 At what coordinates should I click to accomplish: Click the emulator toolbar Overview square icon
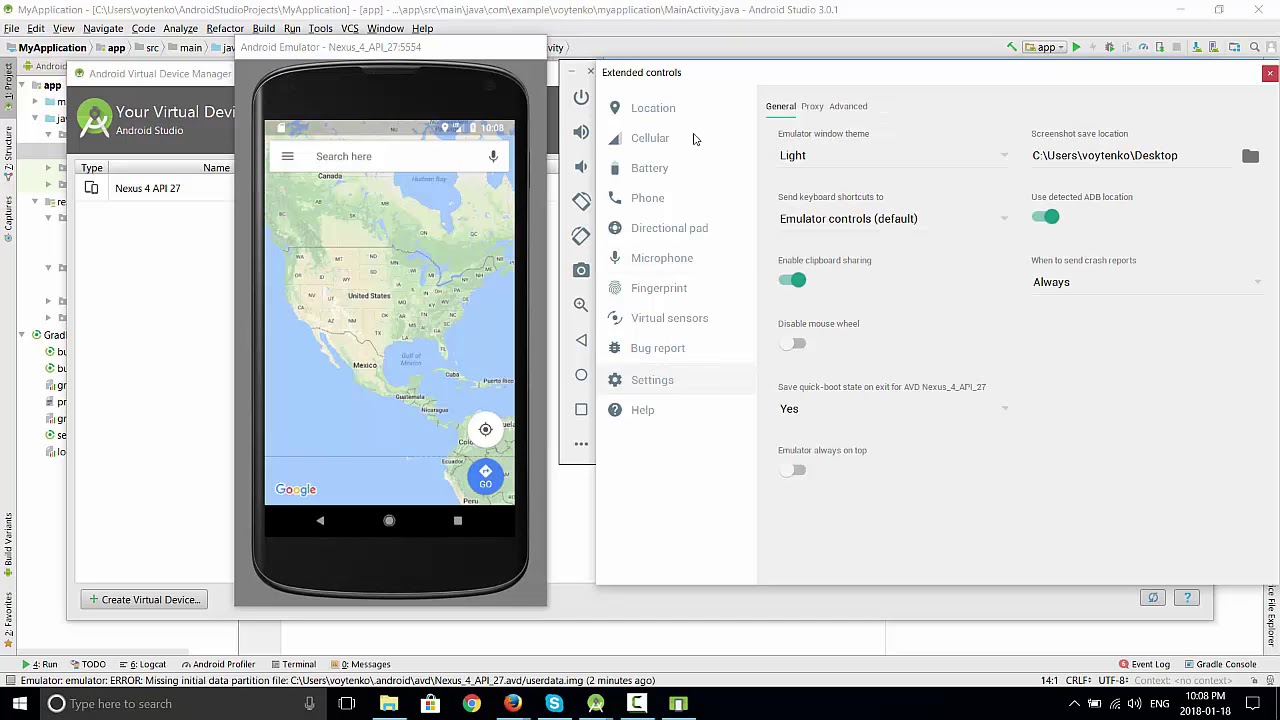tap(581, 409)
